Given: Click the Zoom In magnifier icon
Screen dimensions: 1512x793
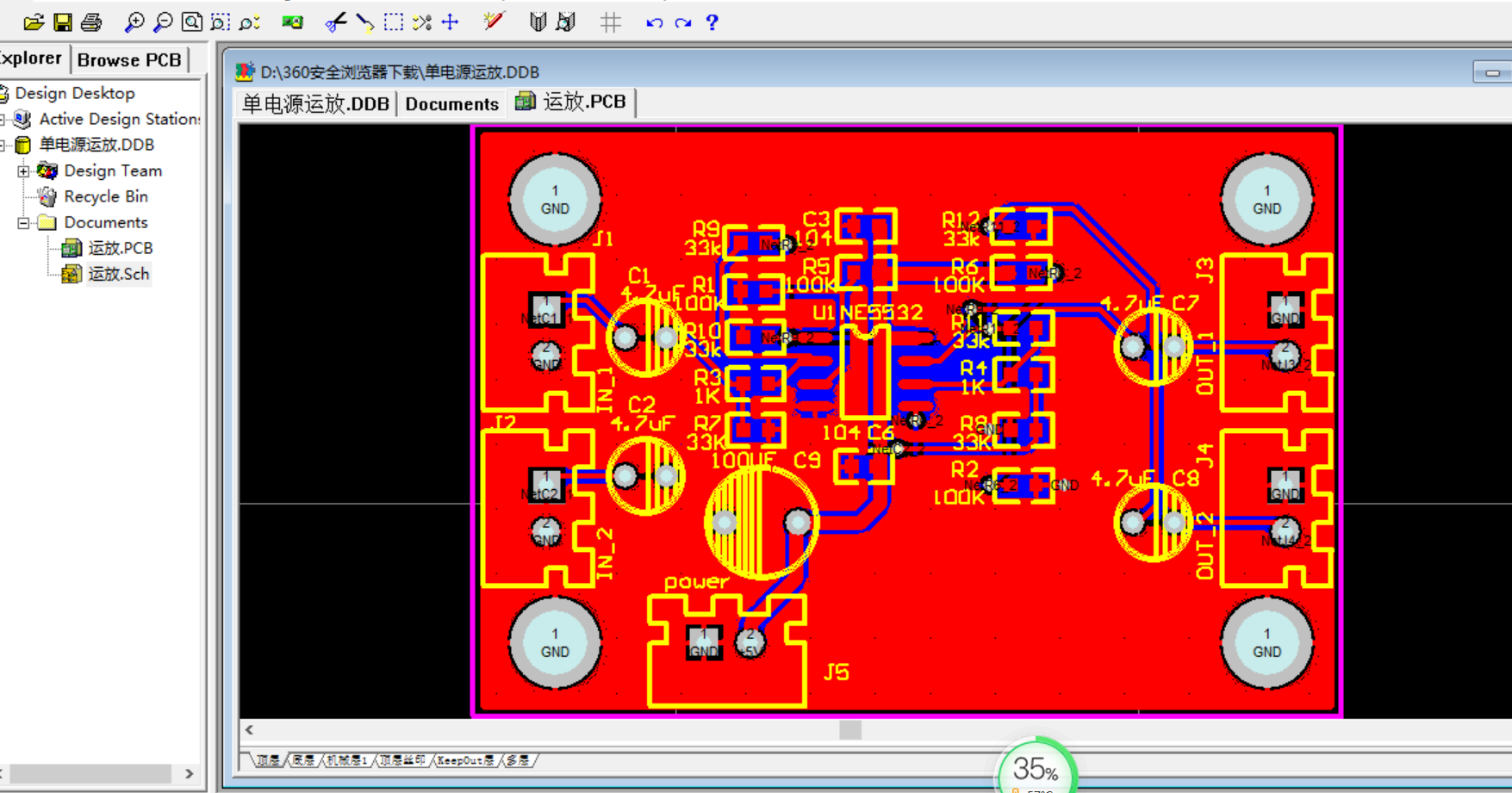Looking at the screenshot, I should 134,22.
